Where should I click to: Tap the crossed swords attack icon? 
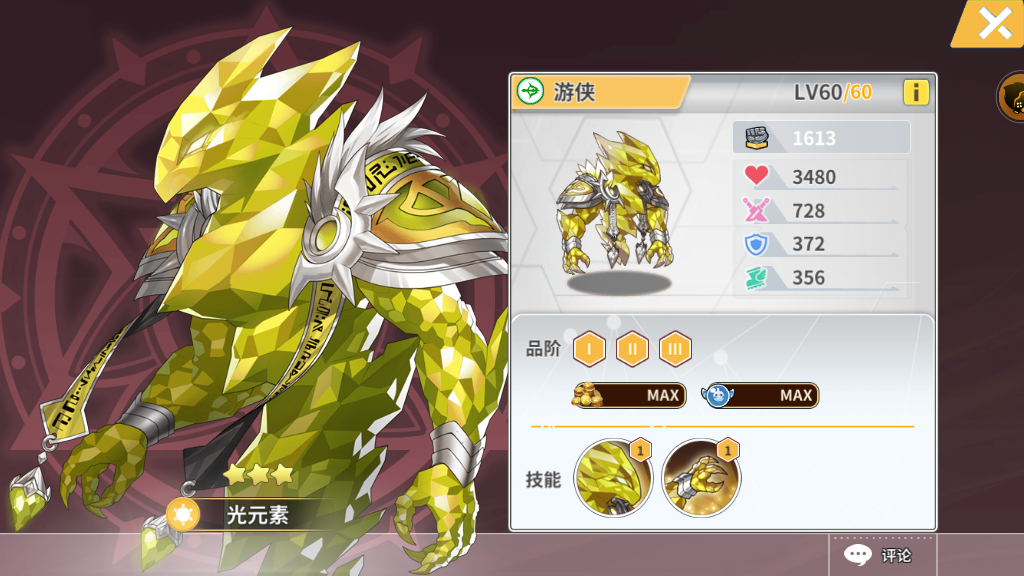(756, 210)
